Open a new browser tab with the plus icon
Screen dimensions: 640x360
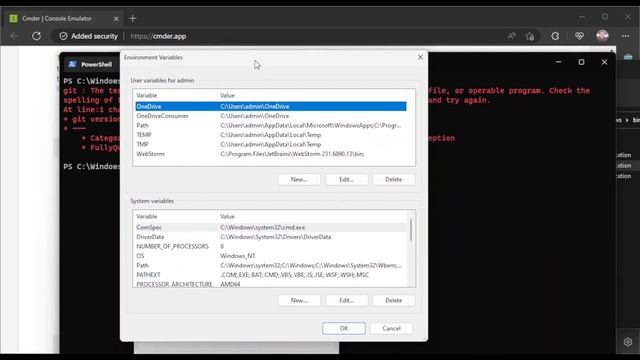133,18
